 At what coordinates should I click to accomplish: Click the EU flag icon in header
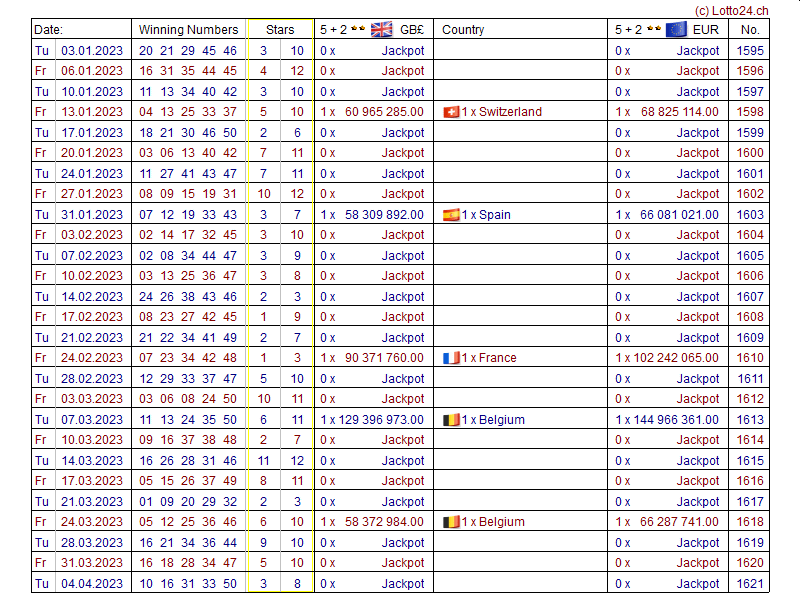click(x=676, y=29)
